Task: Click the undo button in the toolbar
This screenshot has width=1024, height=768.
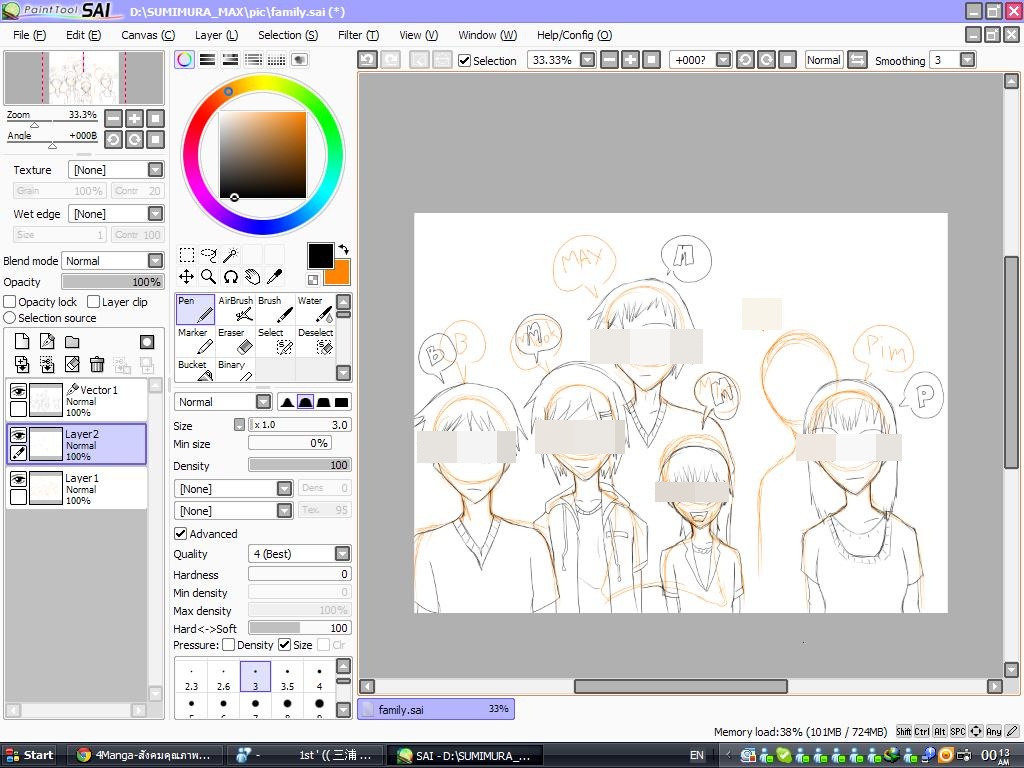Action: 368,60
